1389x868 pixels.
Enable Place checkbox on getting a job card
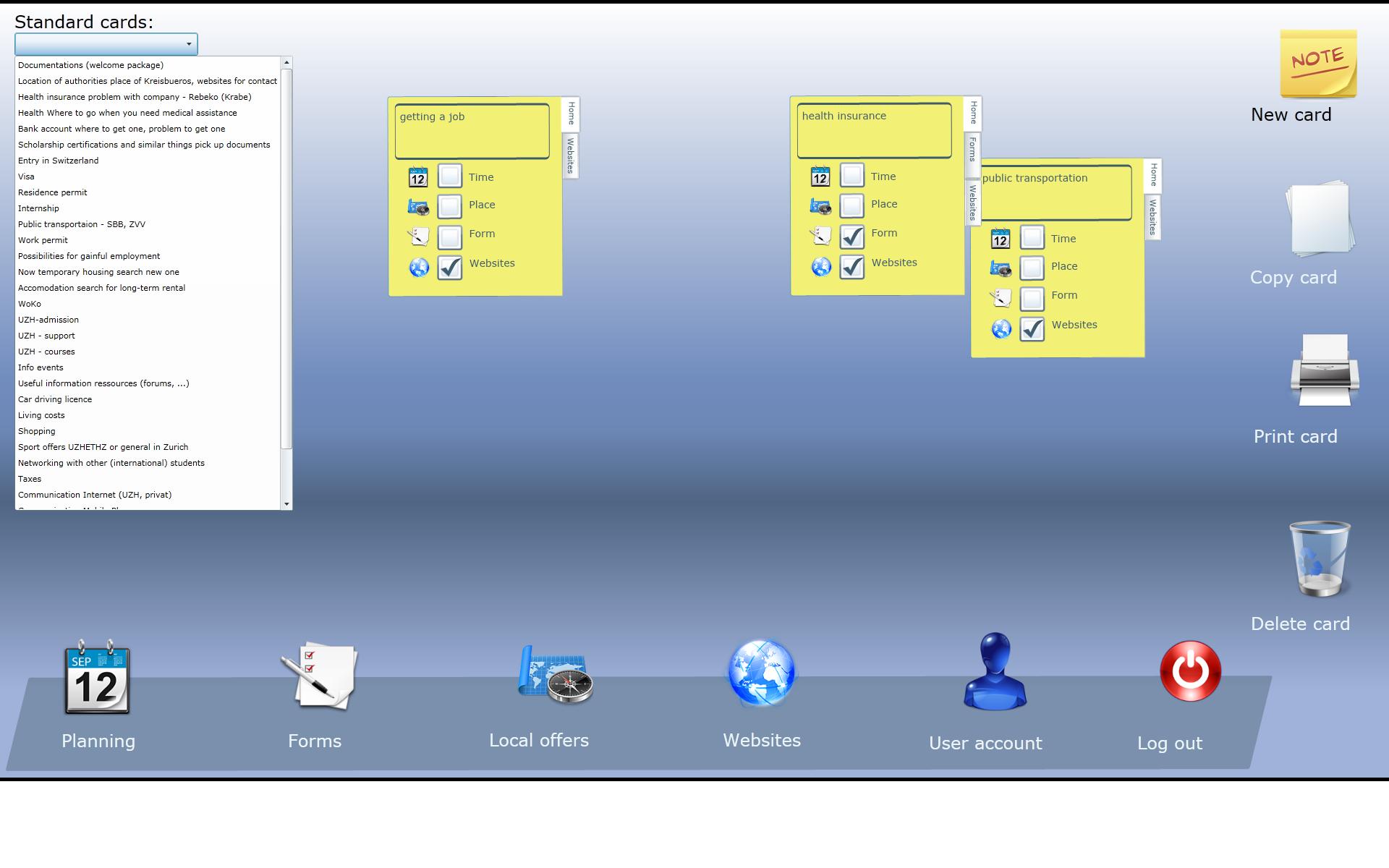pyautogui.click(x=450, y=206)
